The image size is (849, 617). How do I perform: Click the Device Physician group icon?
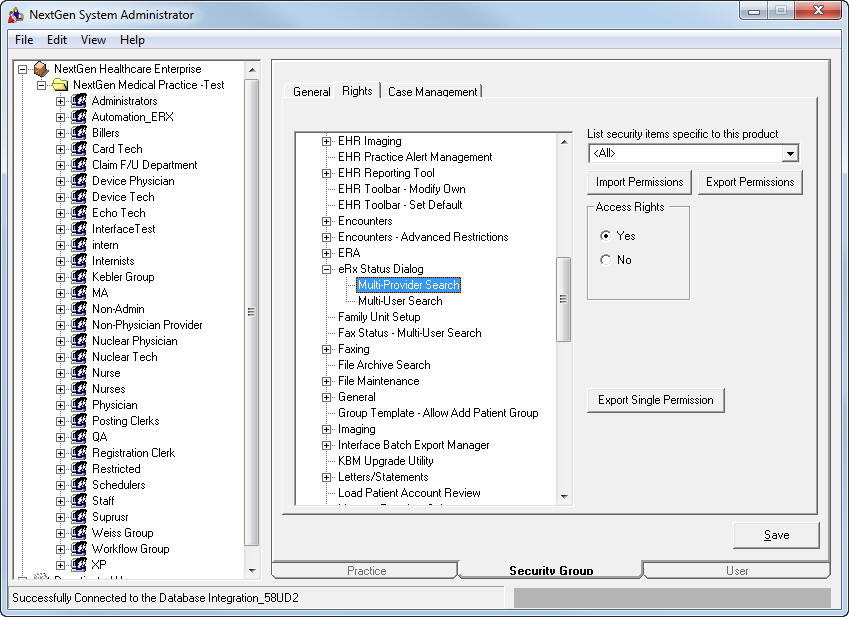tap(79, 181)
